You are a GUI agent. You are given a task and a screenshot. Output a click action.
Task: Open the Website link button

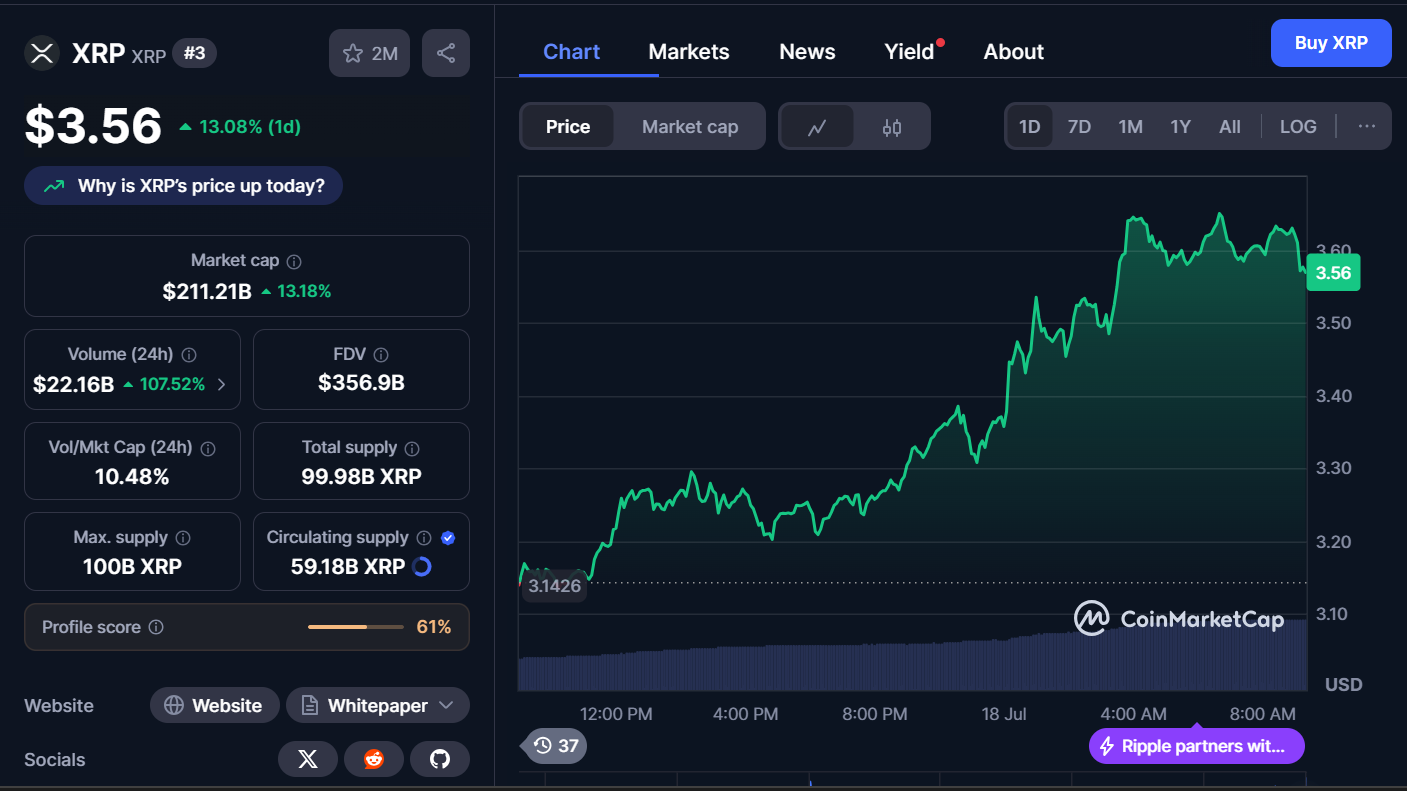213,705
